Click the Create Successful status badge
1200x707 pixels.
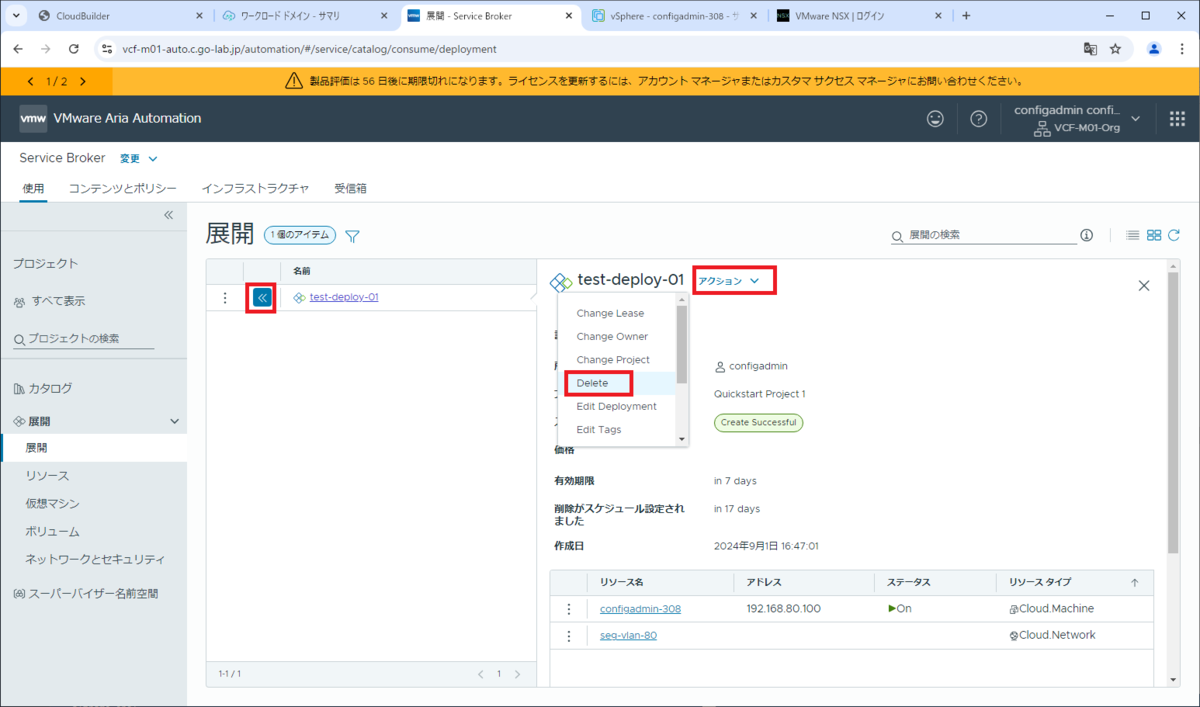point(758,422)
